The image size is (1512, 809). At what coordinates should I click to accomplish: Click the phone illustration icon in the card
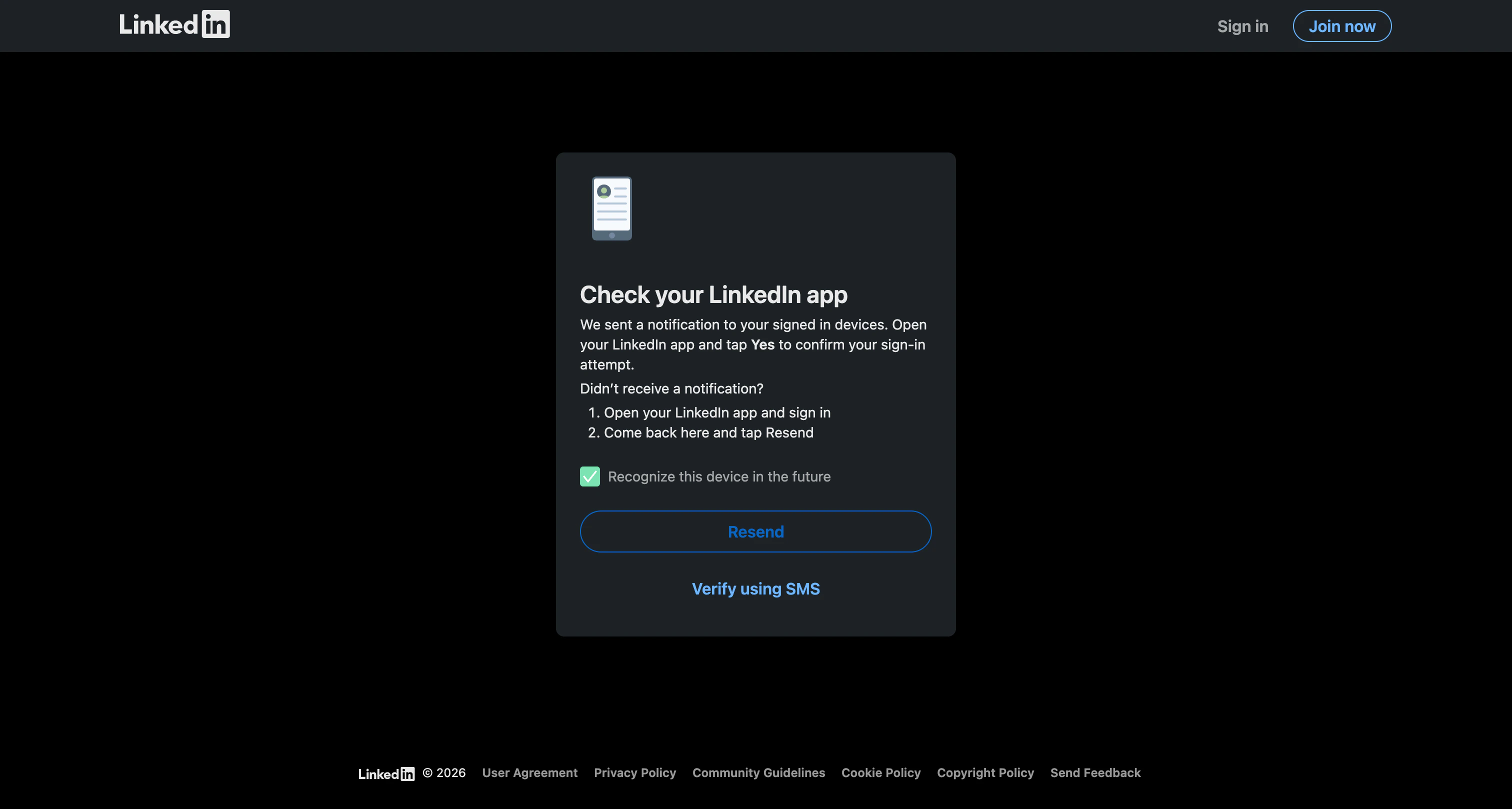click(611, 208)
